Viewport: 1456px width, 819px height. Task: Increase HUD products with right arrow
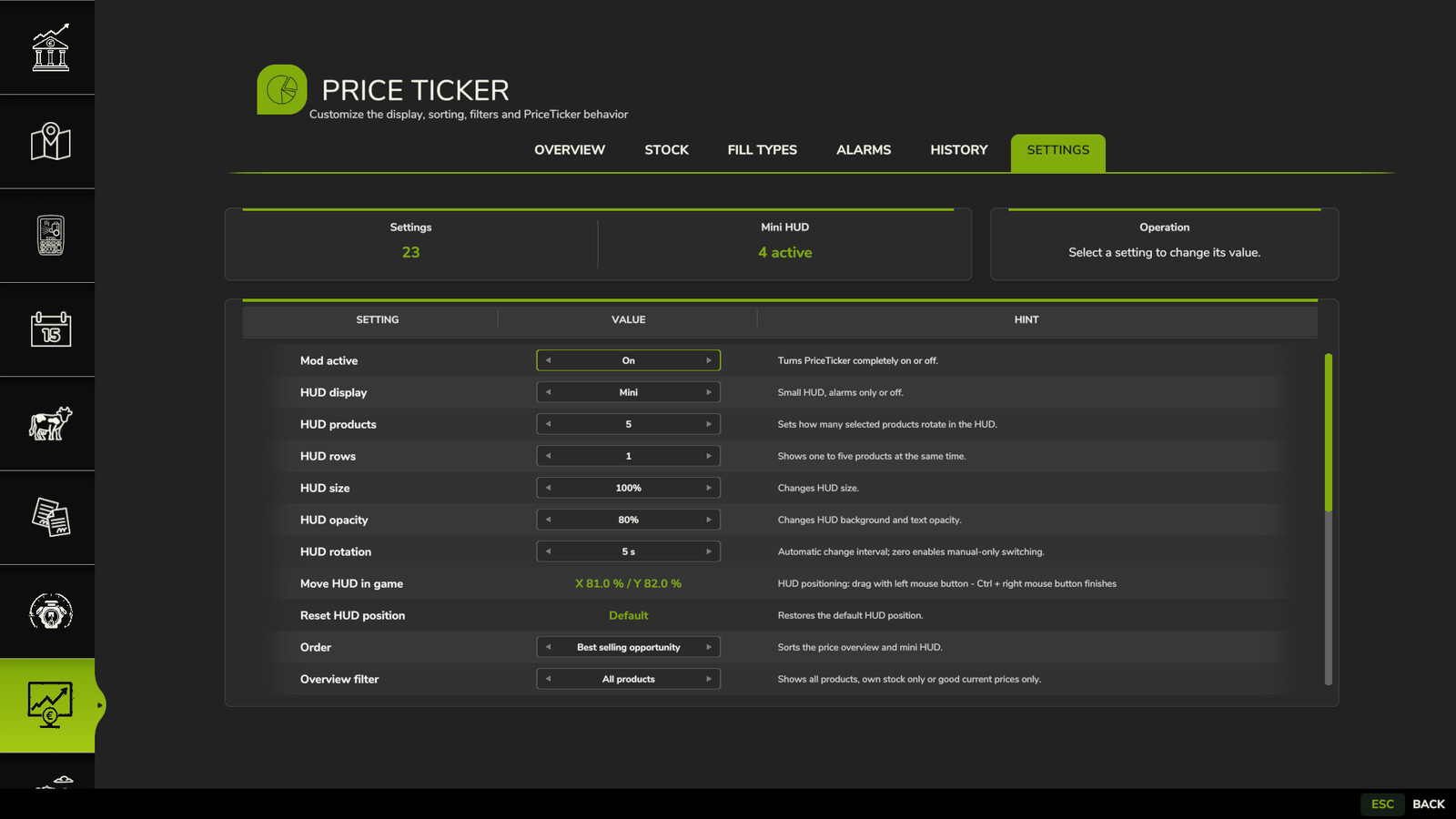coord(709,424)
